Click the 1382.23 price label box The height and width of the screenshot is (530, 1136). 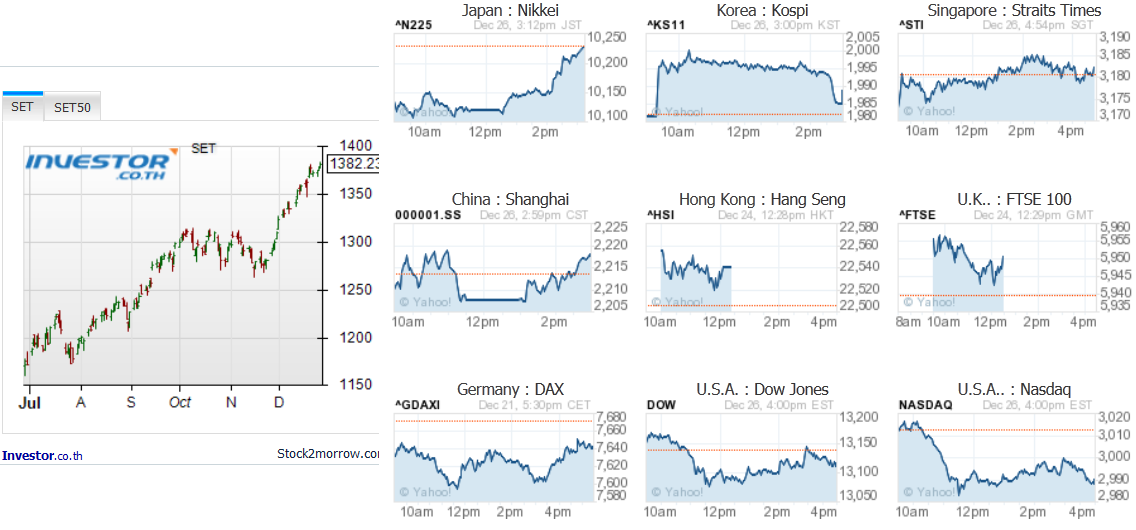(354, 164)
